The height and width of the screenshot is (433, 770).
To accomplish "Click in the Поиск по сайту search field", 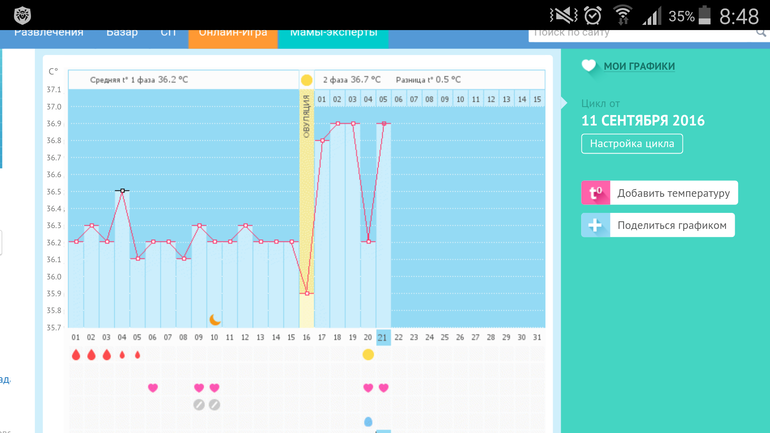I will [640, 34].
